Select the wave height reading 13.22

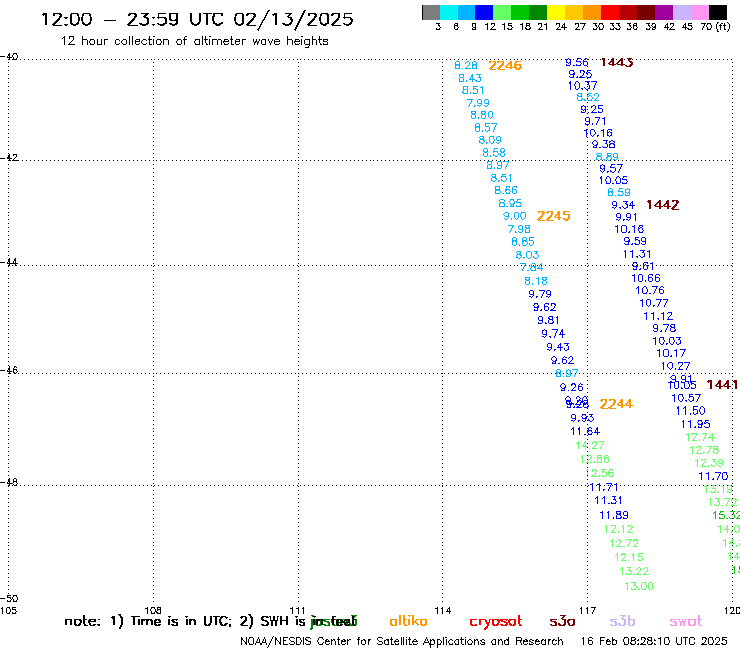pos(634,572)
